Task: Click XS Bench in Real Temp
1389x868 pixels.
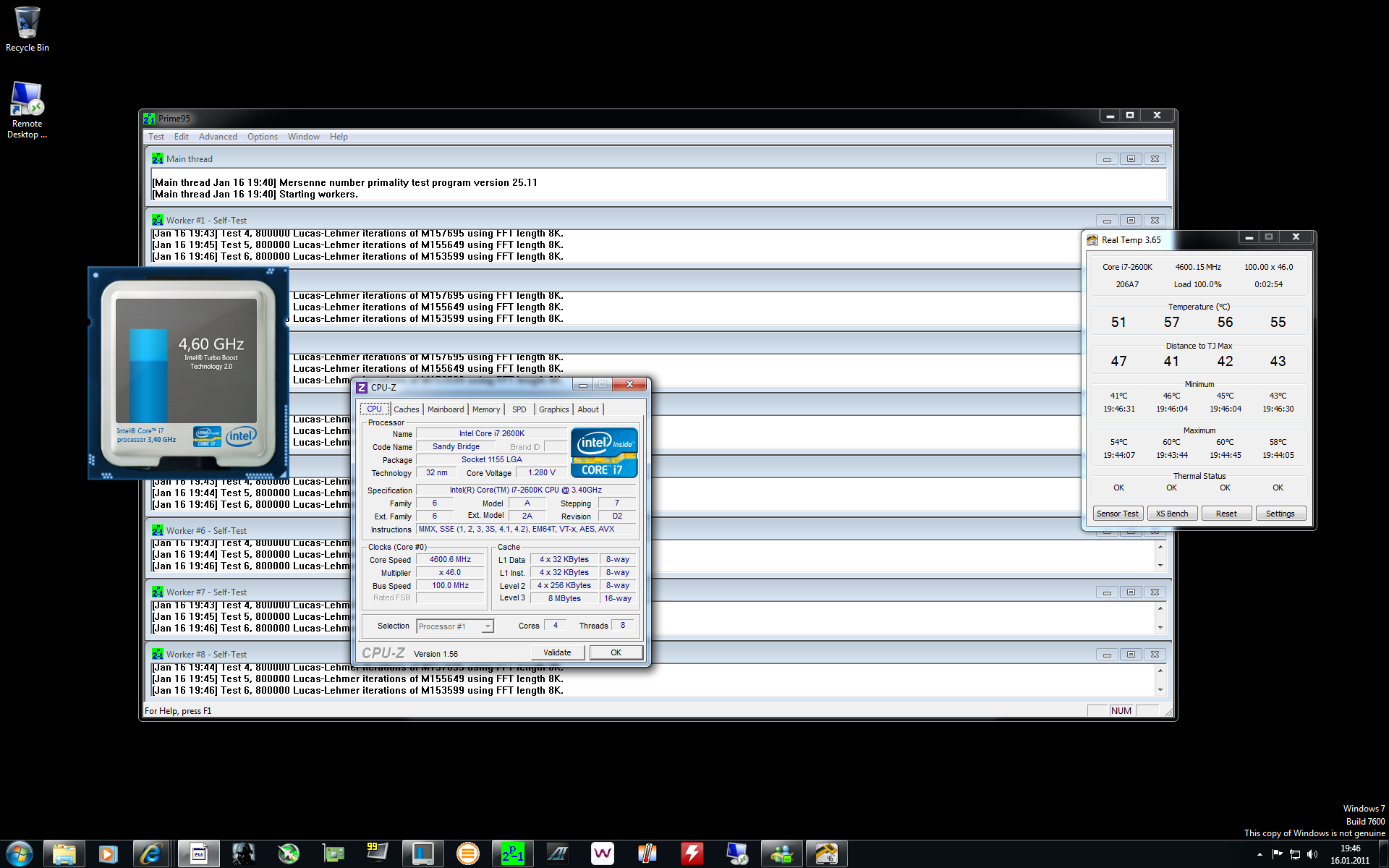Action: pyautogui.click(x=1171, y=514)
